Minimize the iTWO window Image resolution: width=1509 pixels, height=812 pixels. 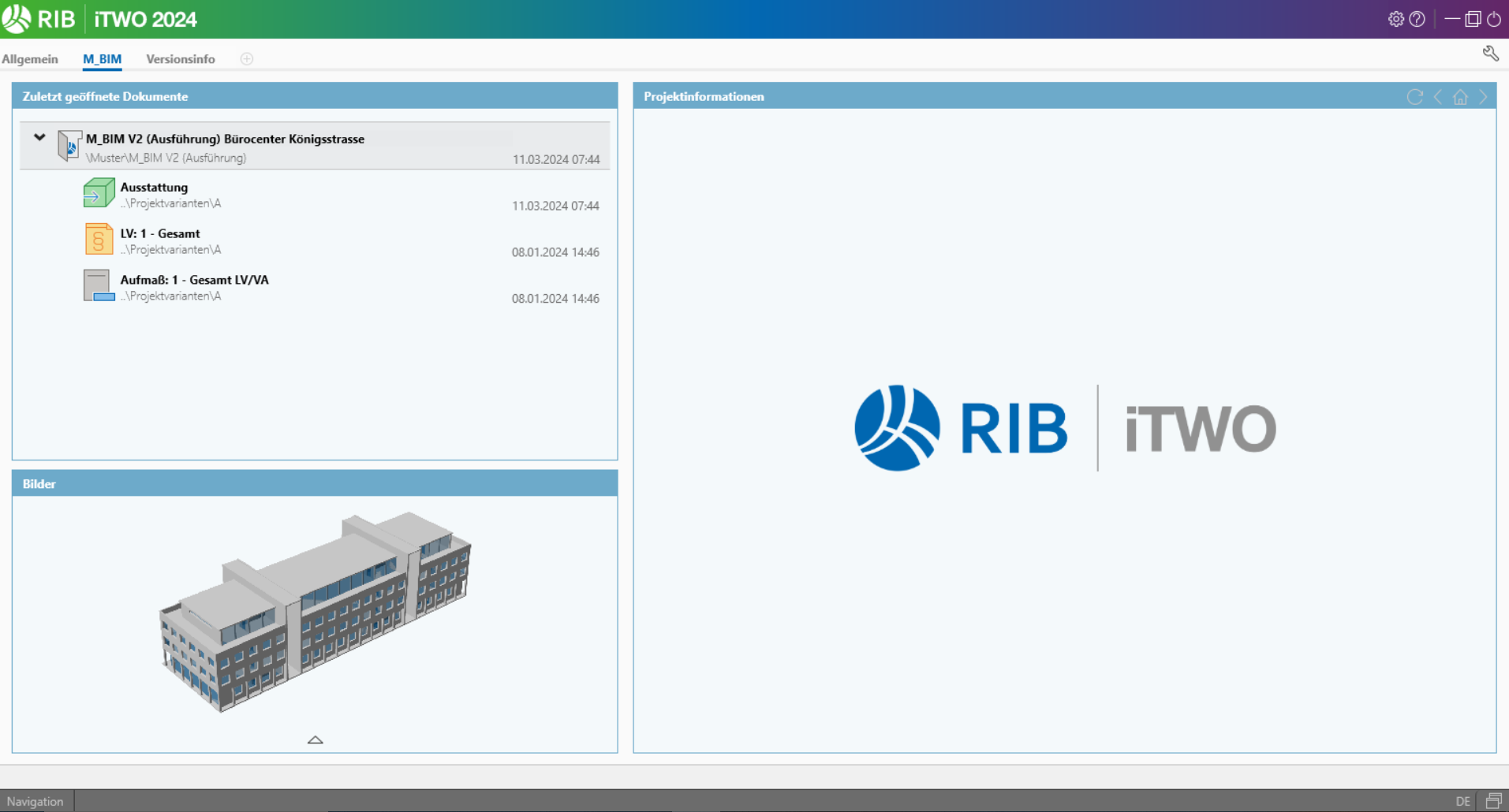[x=1452, y=19]
